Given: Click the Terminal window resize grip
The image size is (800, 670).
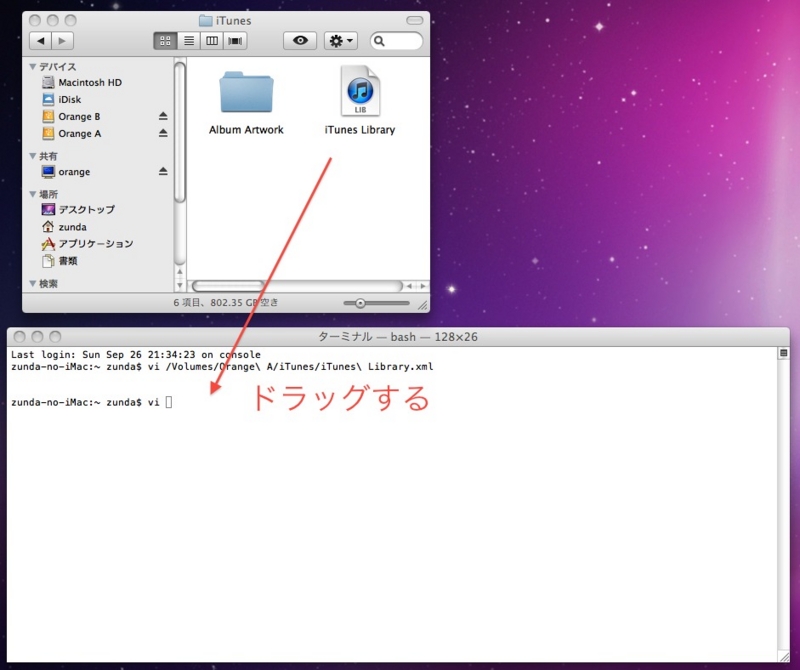Looking at the screenshot, I should click(783, 657).
